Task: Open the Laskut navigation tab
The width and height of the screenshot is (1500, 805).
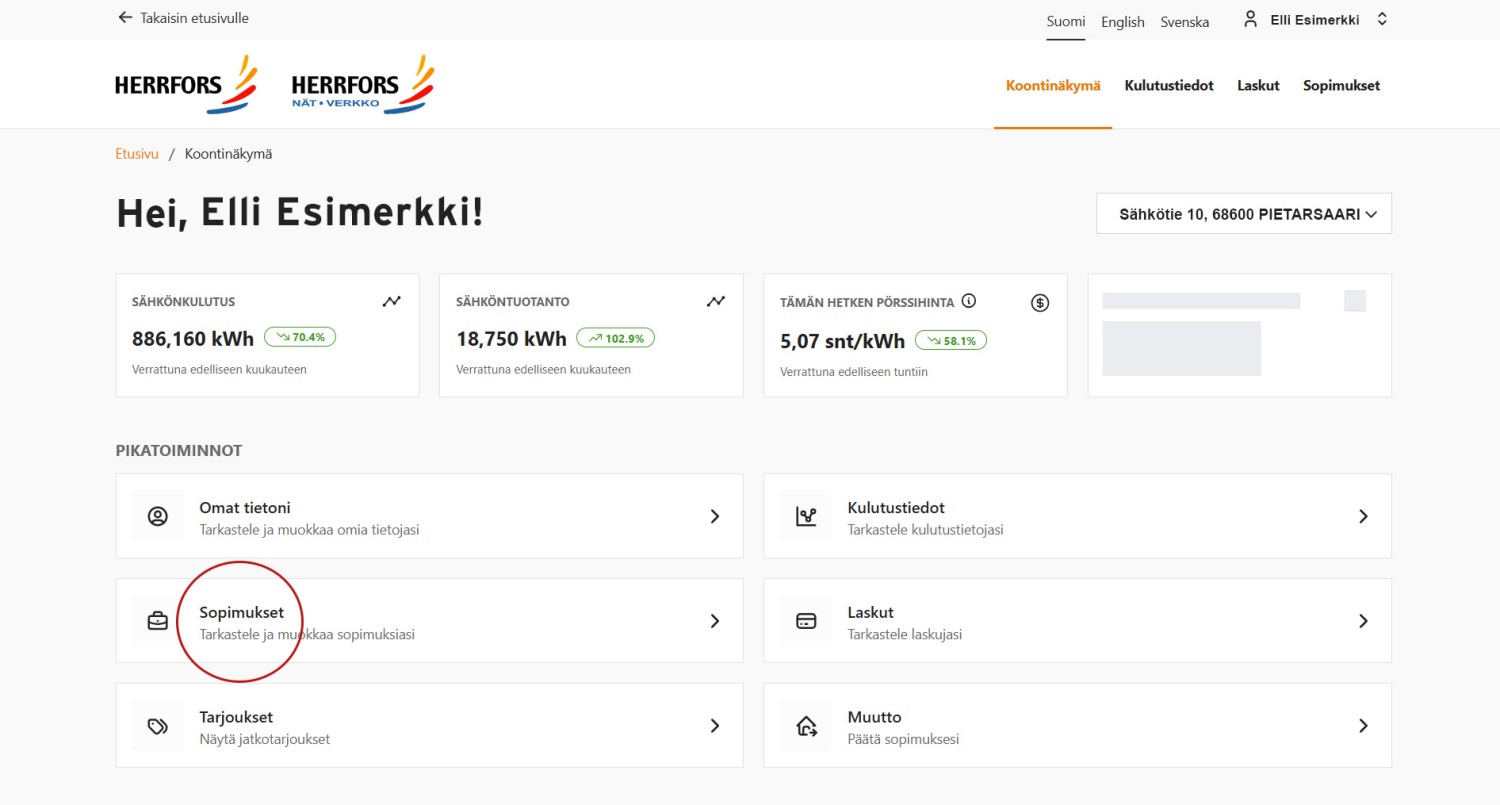Action: (x=1258, y=86)
